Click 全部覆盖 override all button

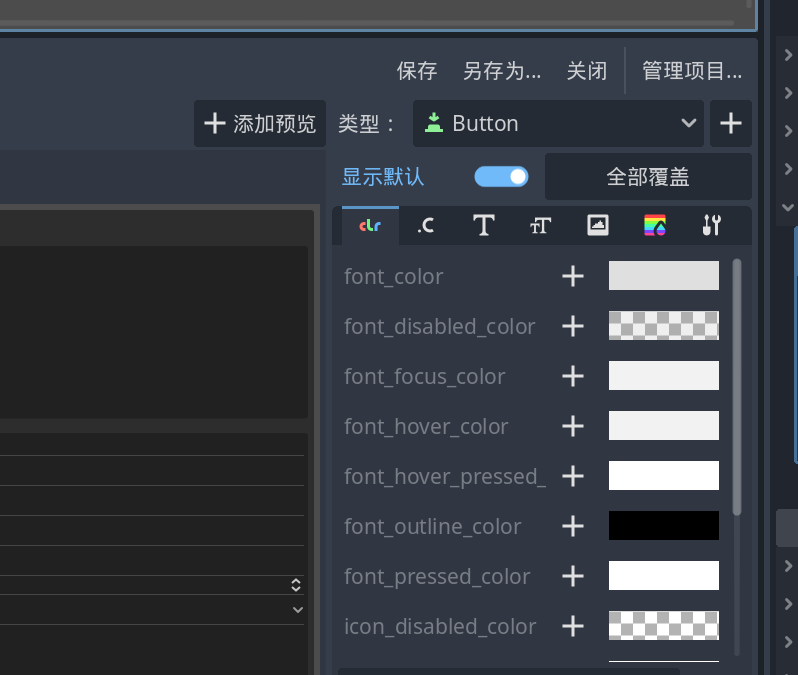(x=648, y=177)
